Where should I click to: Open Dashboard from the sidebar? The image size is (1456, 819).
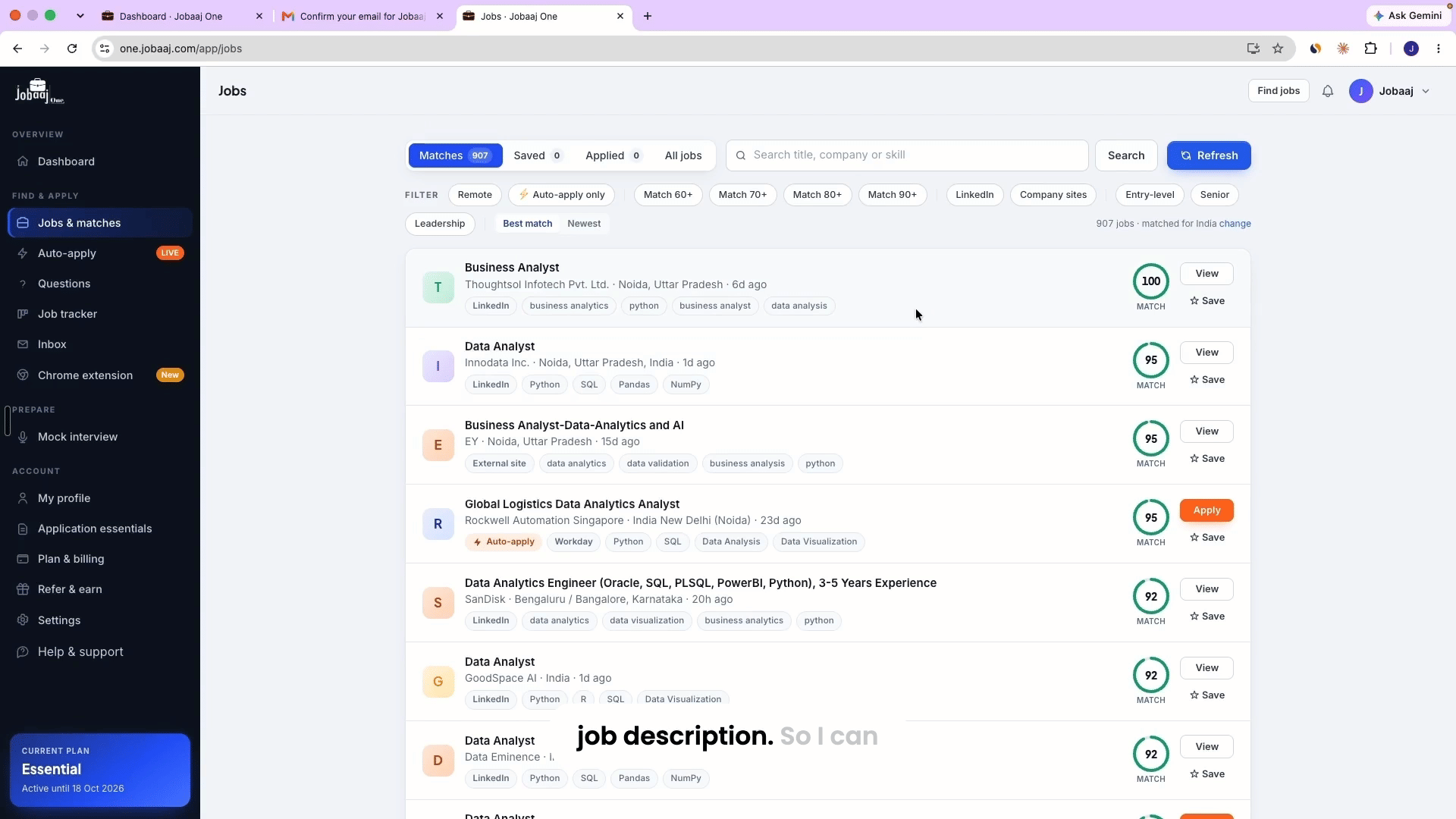click(x=99, y=162)
